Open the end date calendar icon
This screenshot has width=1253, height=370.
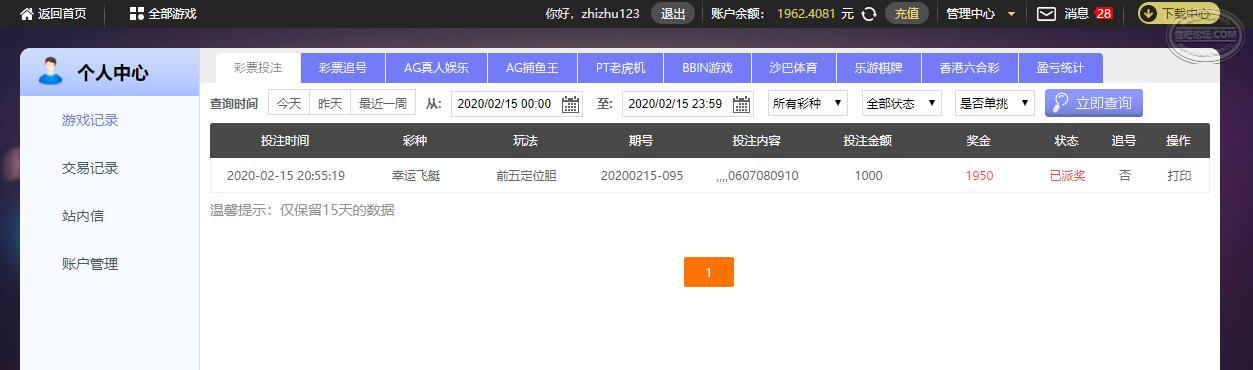pyautogui.click(x=741, y=104)
